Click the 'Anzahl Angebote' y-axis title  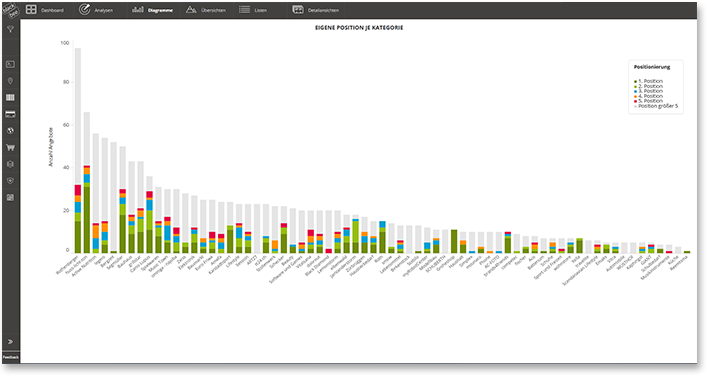(50, 147)
